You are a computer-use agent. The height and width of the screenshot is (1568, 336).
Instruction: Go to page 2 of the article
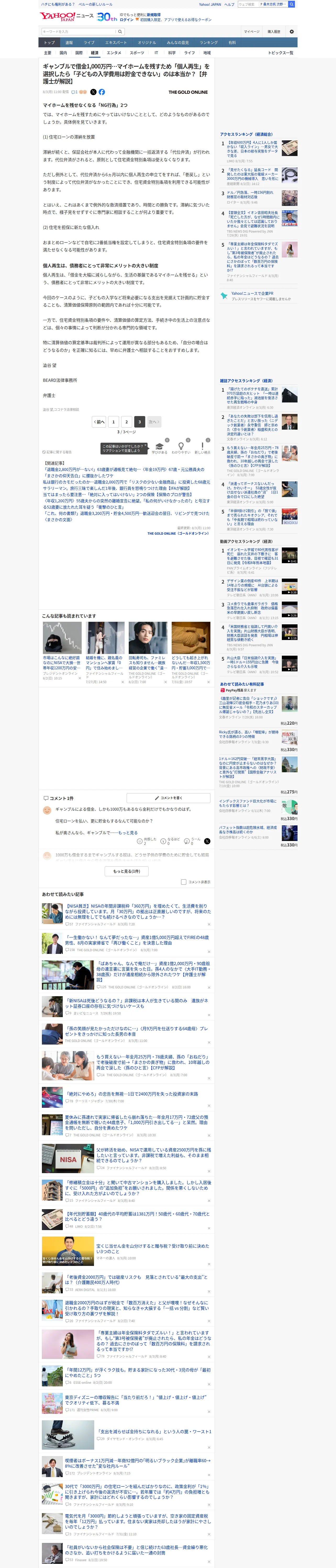127,422
